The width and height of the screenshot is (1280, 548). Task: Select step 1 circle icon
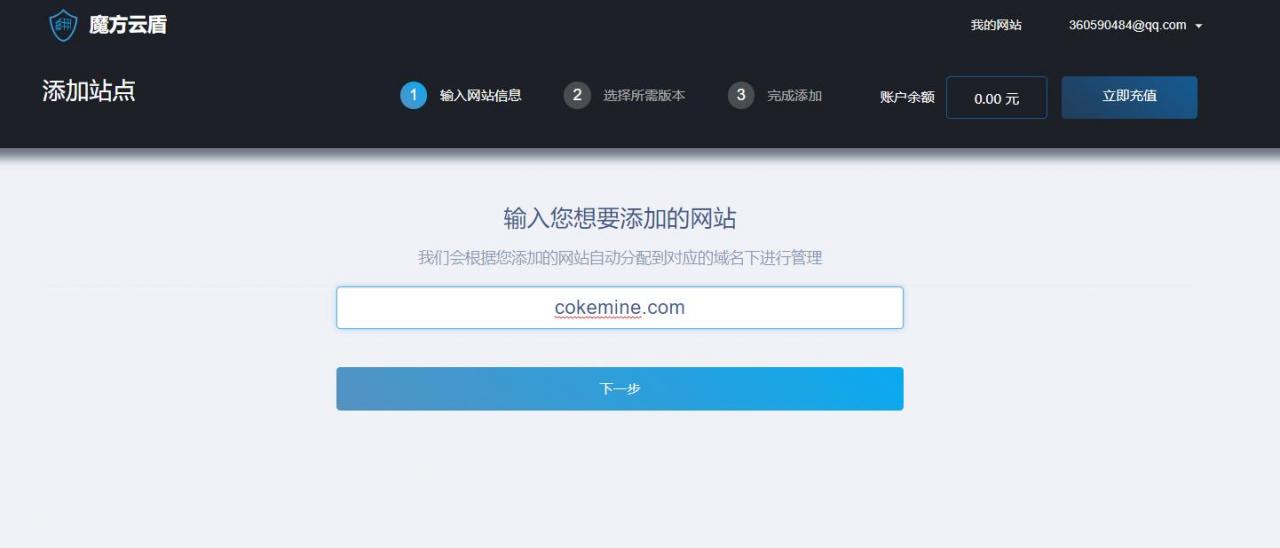tap(414, 95)
